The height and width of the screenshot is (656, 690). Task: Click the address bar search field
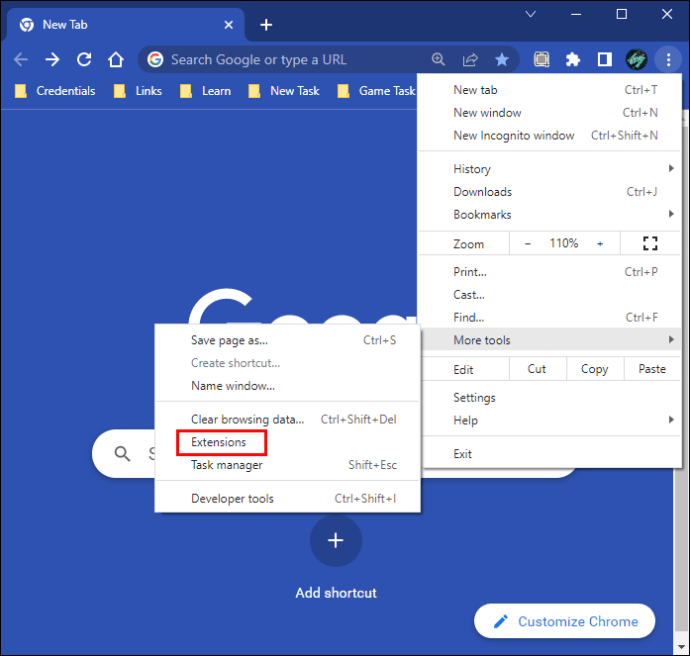pos(290,60)
